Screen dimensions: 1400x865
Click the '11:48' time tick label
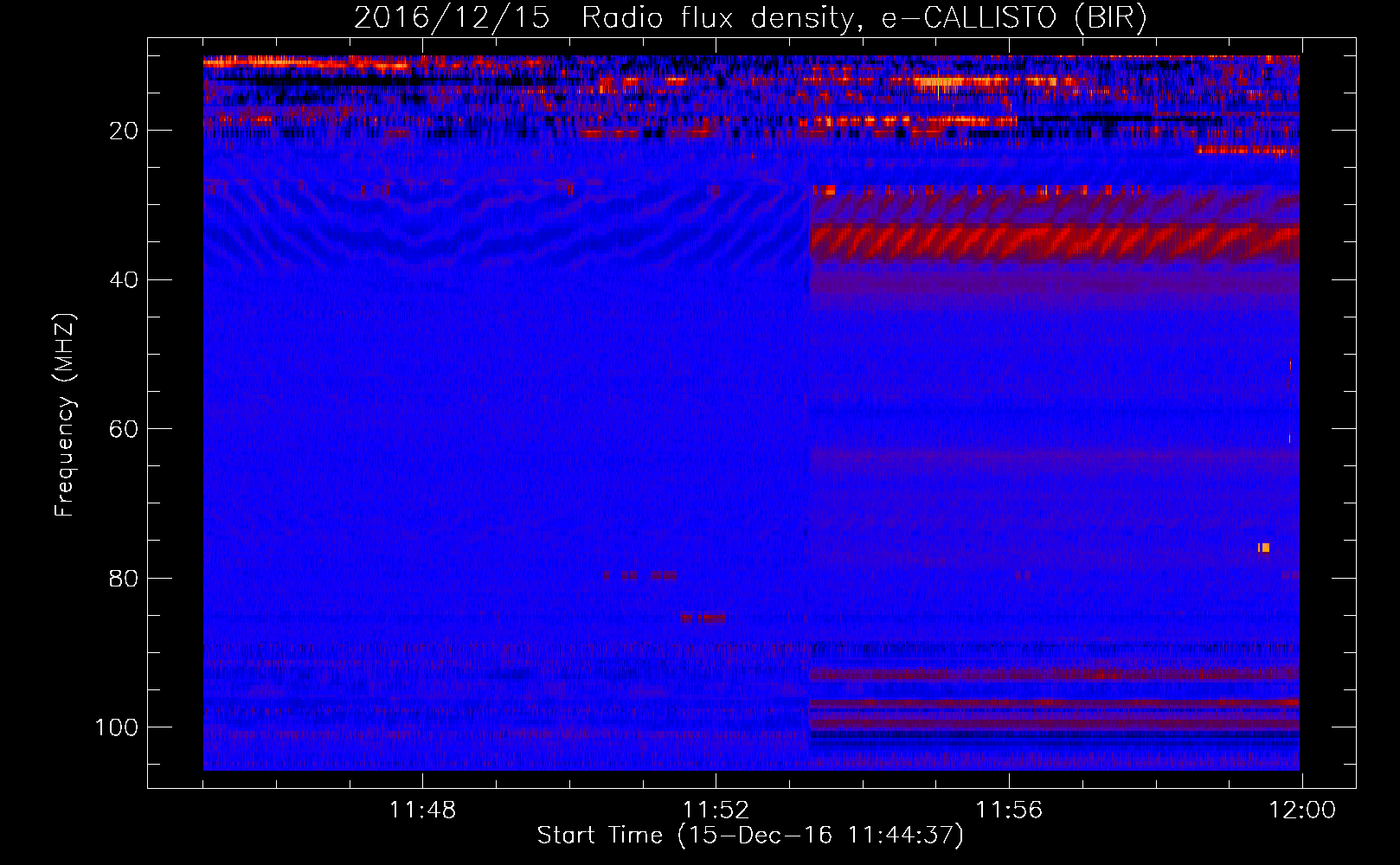422,811
